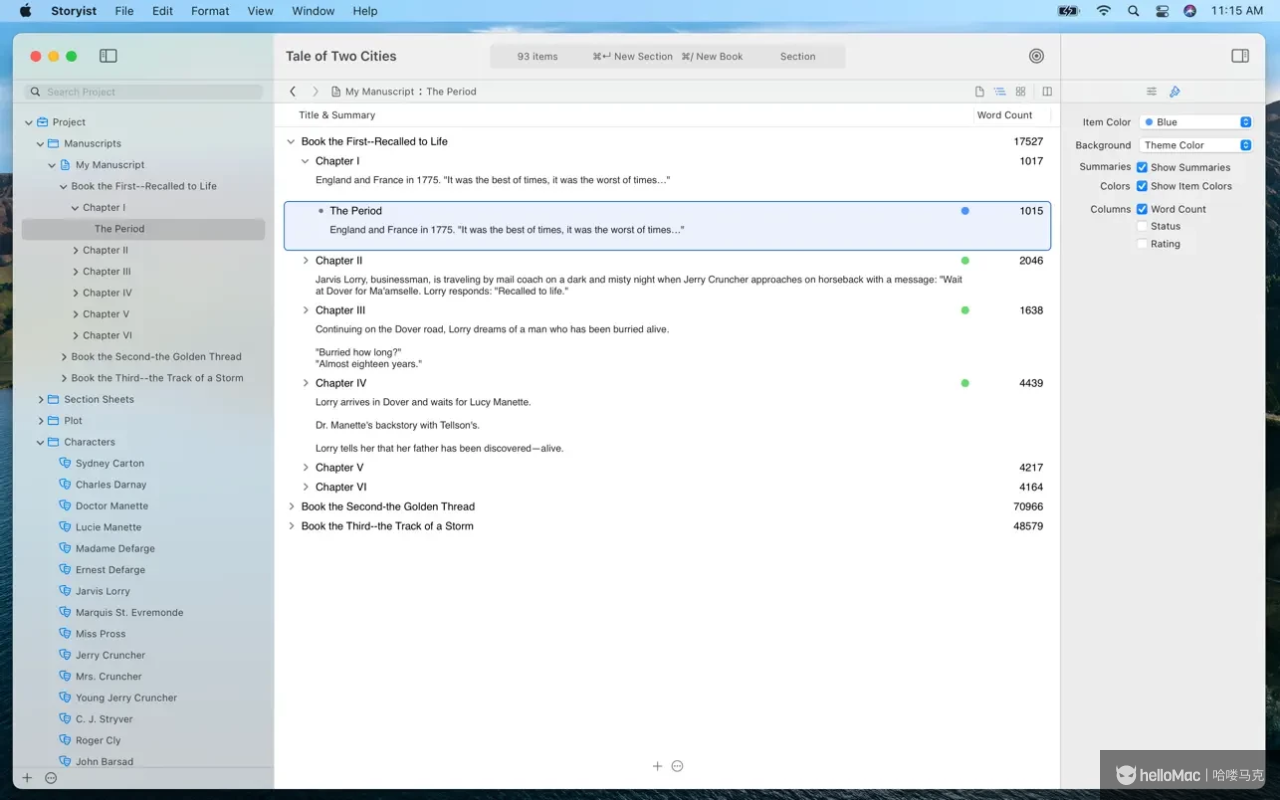Split the editor with the split view icon
The image size is (1280, 800).
1047,91
